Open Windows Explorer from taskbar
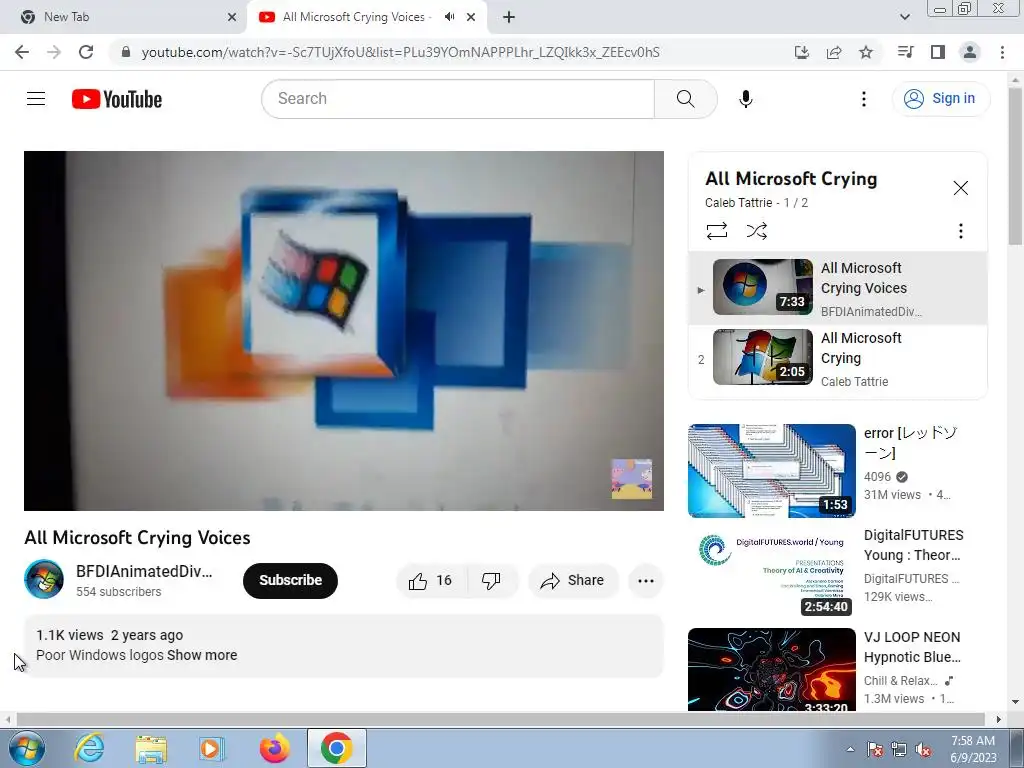Viewport: 1024px width, 768px height. (151, 748)
